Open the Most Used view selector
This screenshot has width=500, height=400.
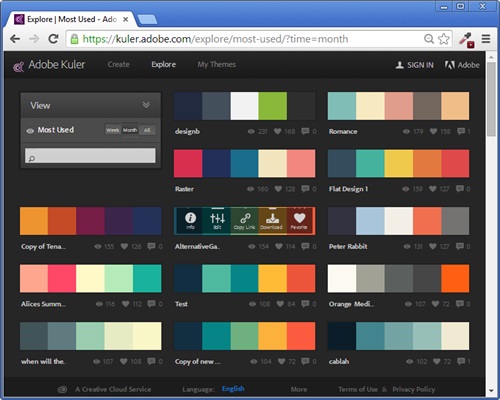56,130
